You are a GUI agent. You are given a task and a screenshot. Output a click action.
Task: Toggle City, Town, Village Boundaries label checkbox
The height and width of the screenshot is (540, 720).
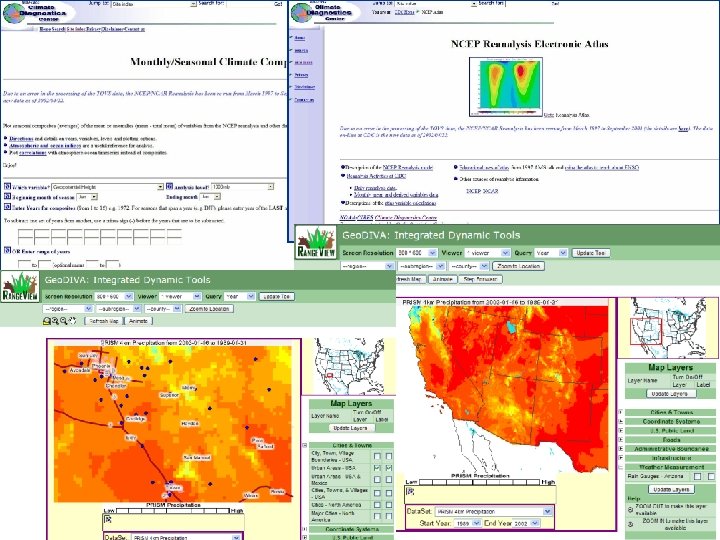tap(389, 456)
